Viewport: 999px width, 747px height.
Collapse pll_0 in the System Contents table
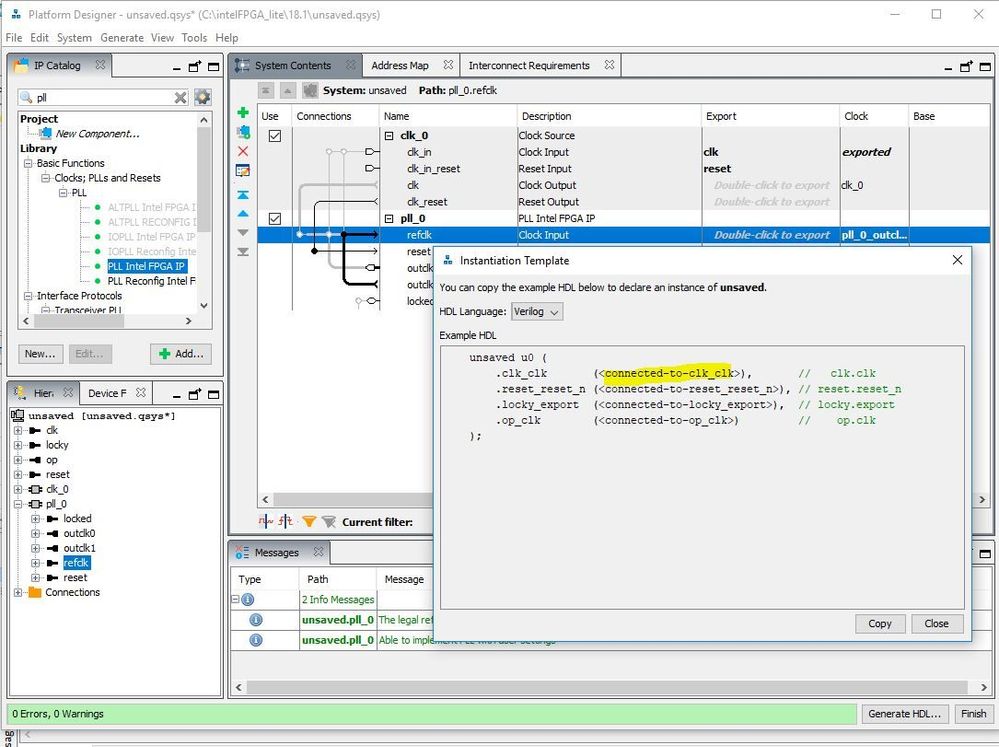coord(390,219)
